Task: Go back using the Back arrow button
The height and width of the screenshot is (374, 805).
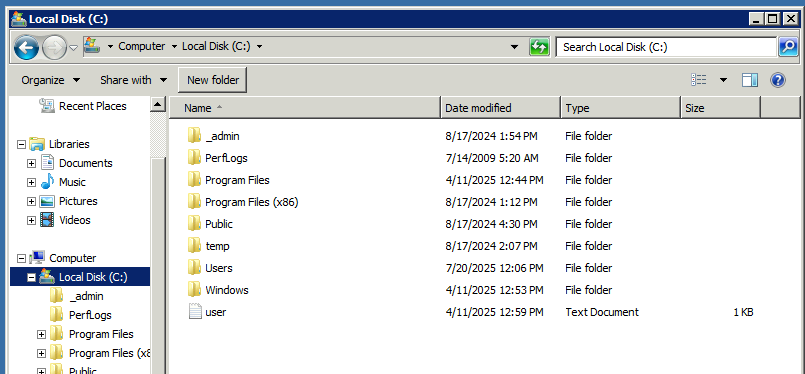Action: (x=26, y=48)
